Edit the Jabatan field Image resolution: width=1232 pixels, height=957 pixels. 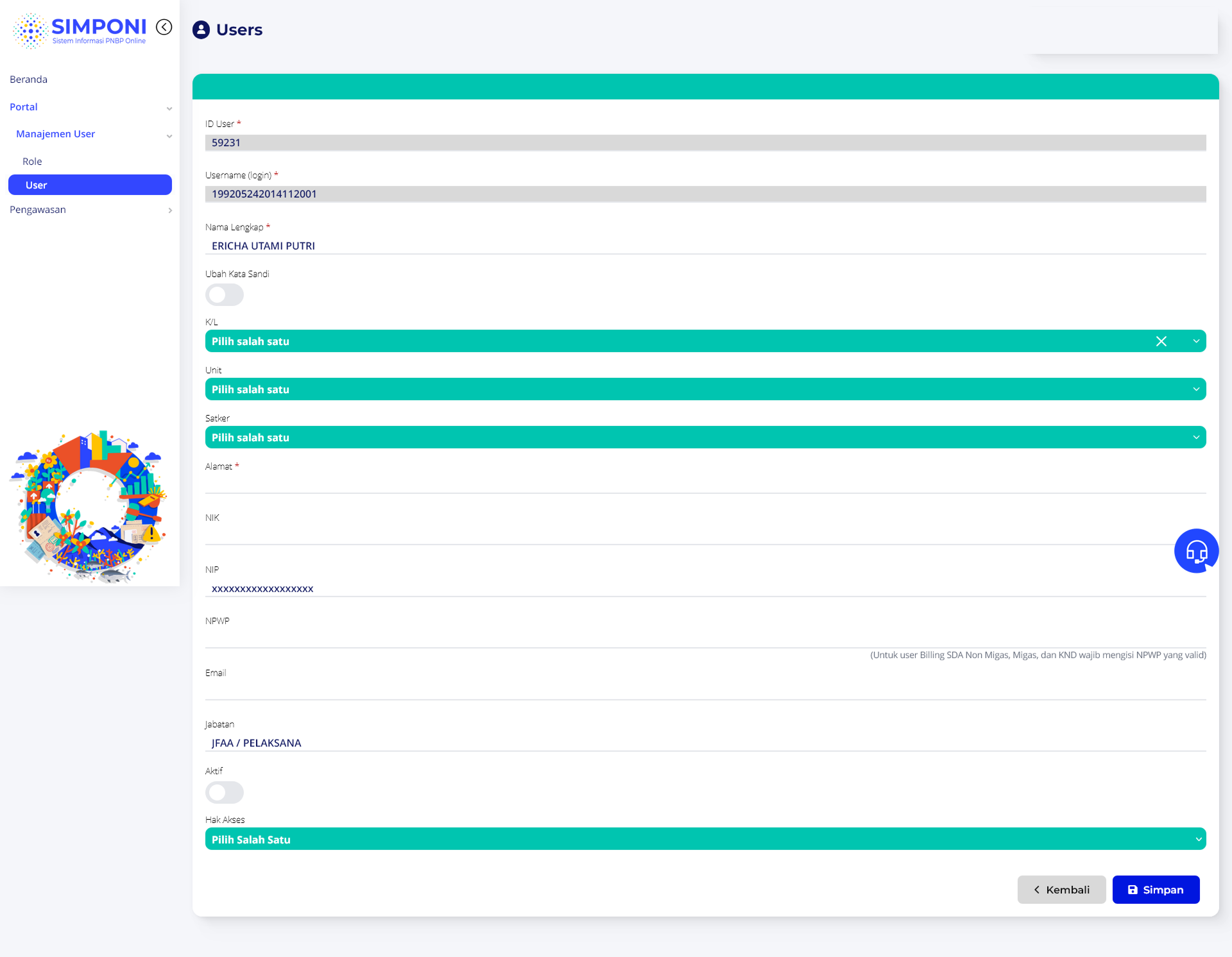pyautogui.click(x=706, y=743)
